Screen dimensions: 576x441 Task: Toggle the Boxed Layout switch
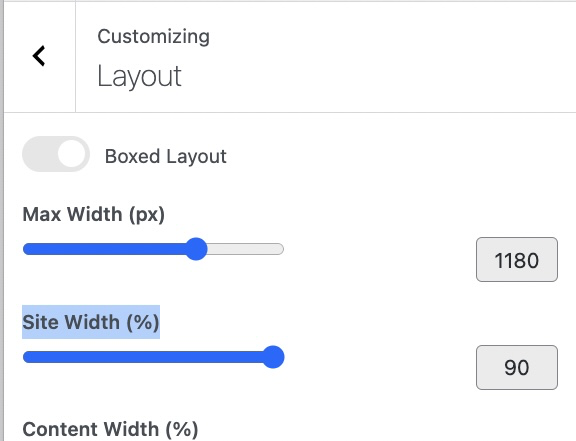pyautogui.click(x=56, y=154)
